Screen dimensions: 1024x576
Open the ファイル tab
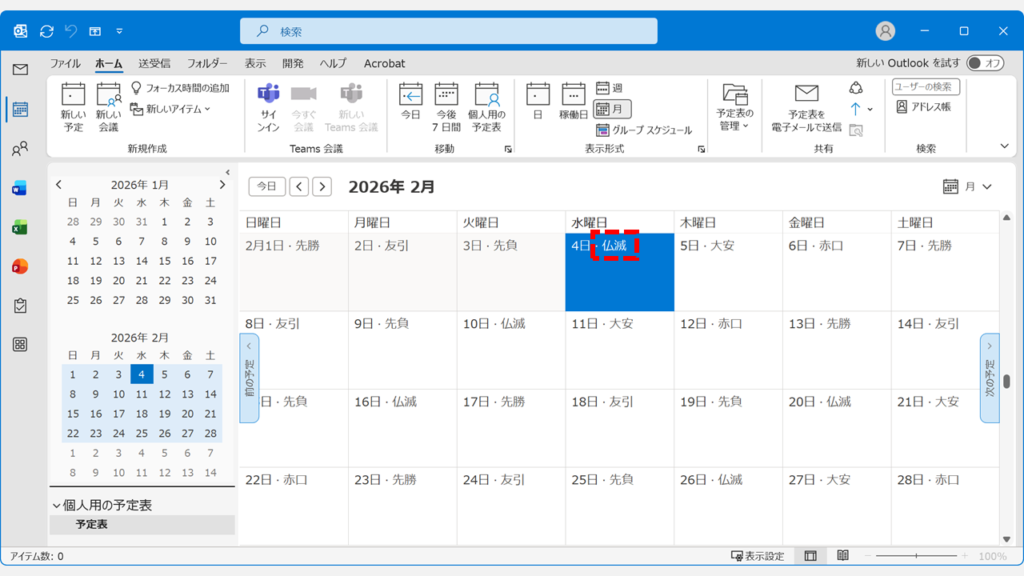[x=65, y=63]
